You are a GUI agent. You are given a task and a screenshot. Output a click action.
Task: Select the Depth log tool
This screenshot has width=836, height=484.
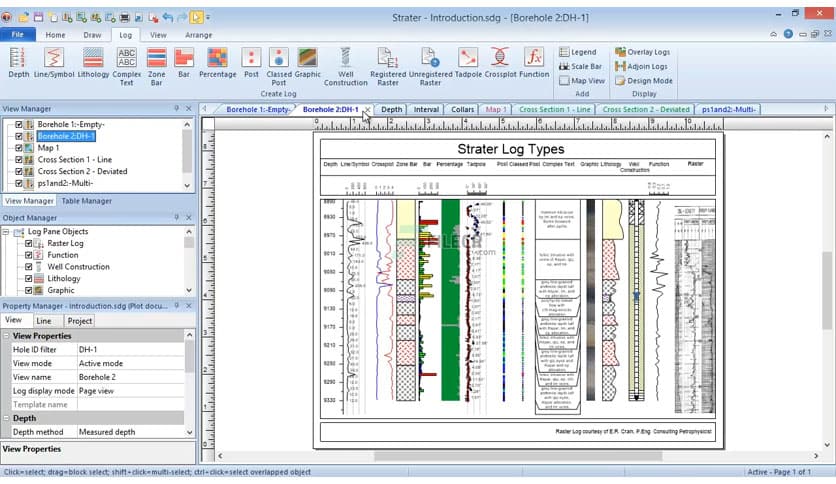pos(18,63)
